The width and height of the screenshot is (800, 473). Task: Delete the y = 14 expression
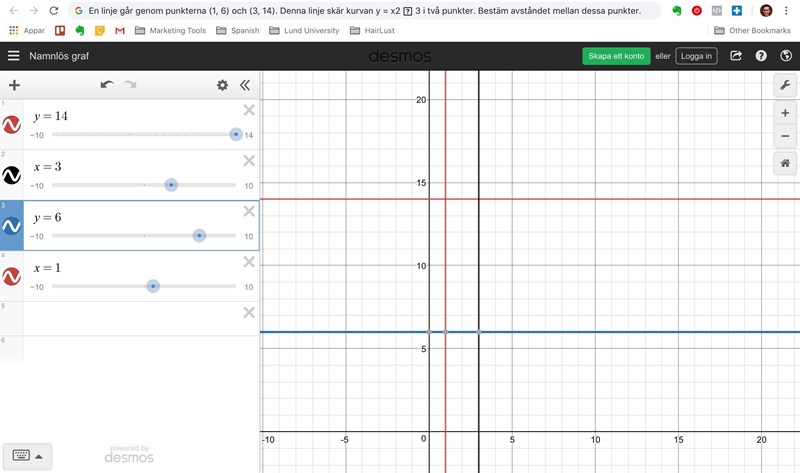click(x=249, y=110)
